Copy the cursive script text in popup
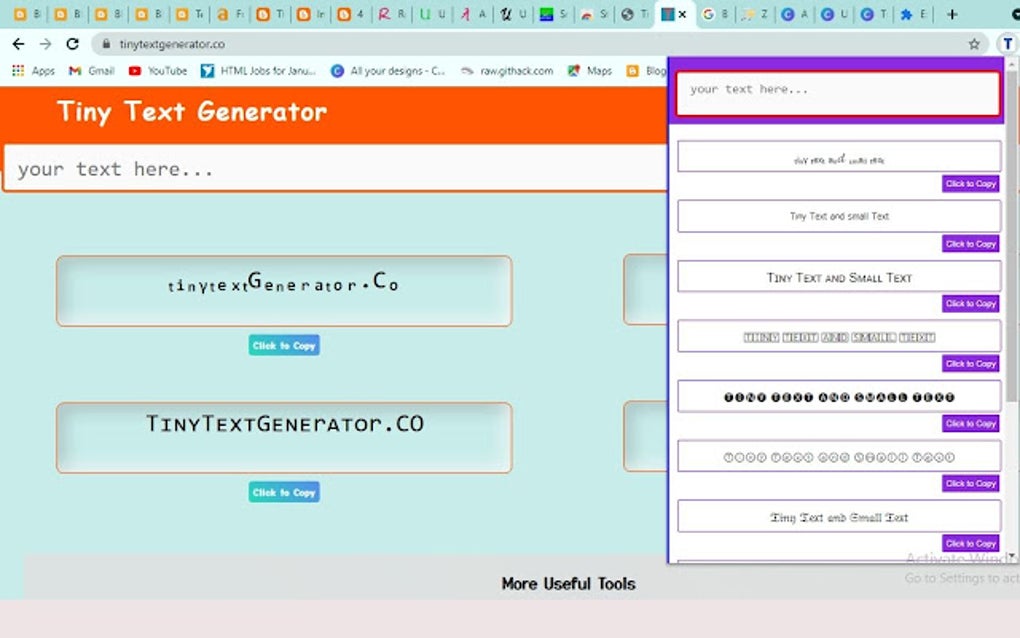The image size is (1020, 638). [x=970, y=184]
